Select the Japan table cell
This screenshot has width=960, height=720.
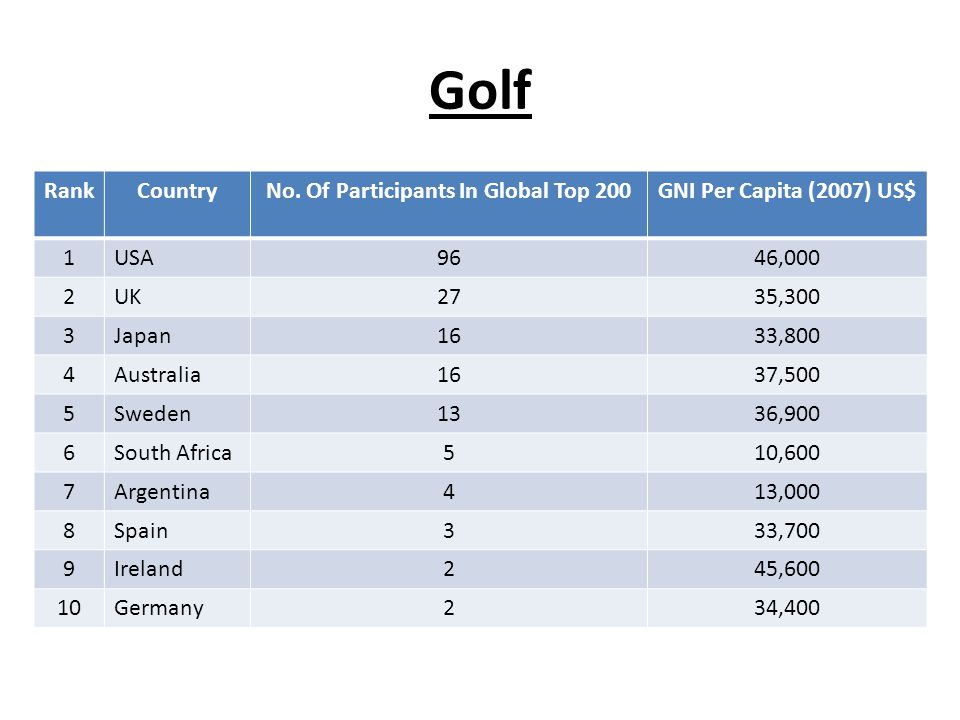tap(177, 336)
